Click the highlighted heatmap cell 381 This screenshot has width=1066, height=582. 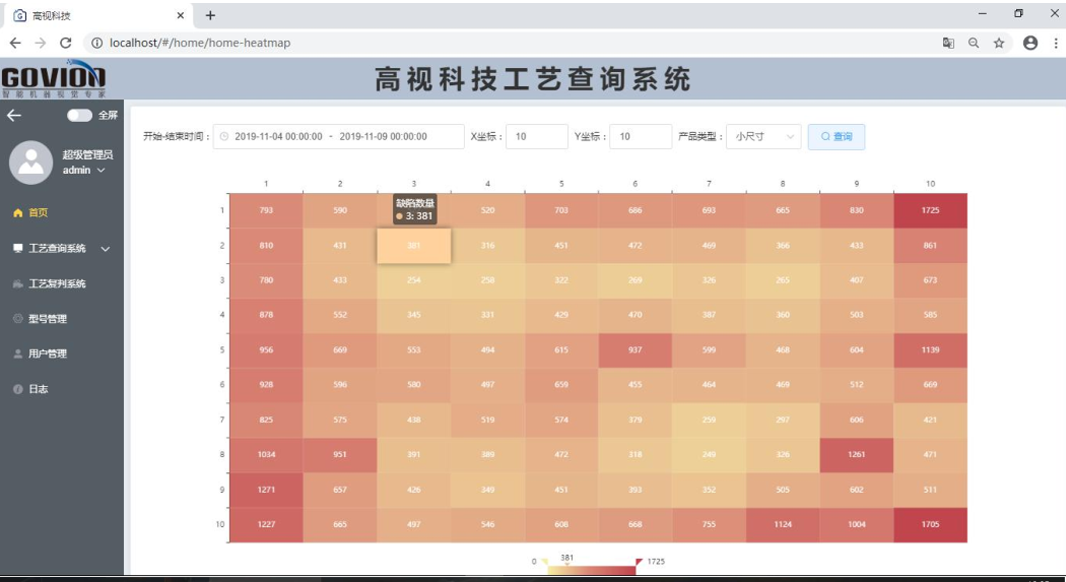pyautogui.click(x=413, y=245)
